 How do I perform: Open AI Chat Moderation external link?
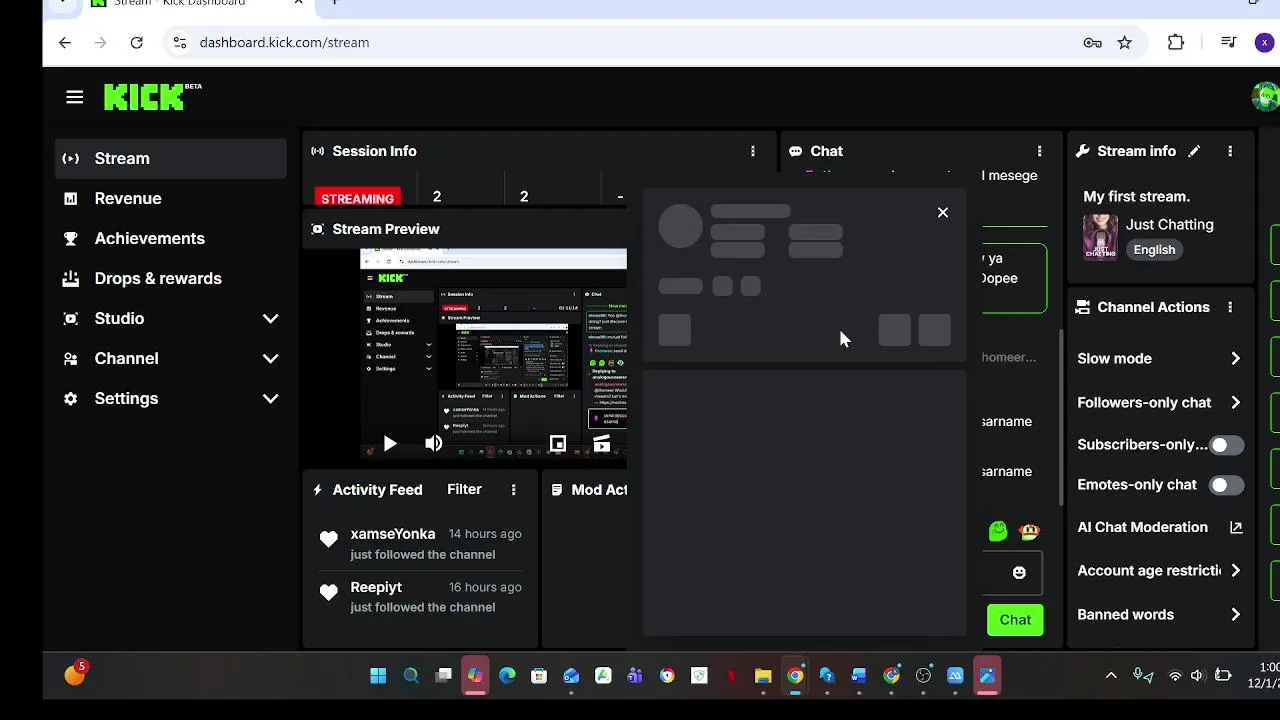pyautogui.click(x=1236, y=527)
